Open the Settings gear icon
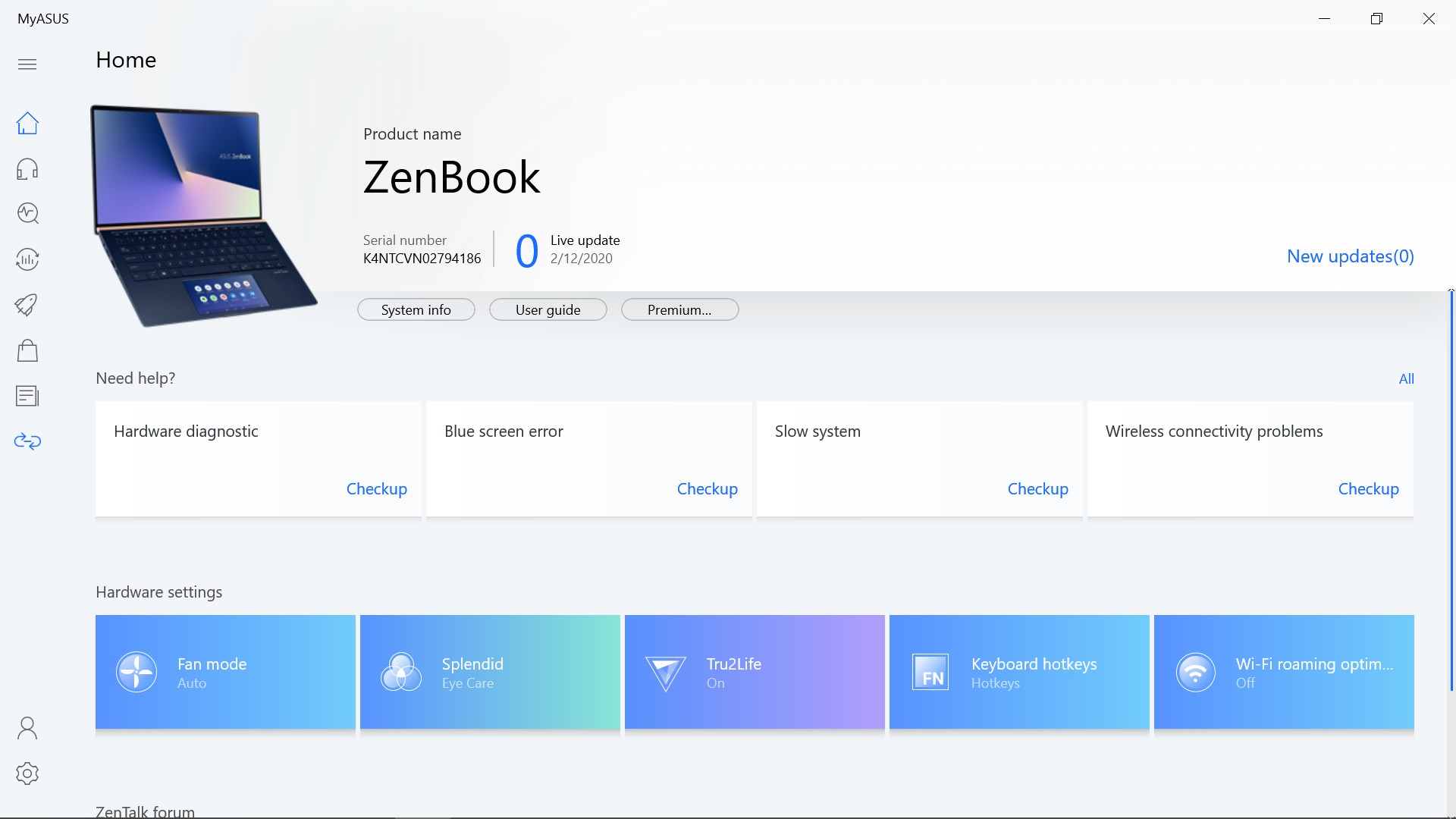Viewport: 1456px width, 819px height. [x=27, y=773]
